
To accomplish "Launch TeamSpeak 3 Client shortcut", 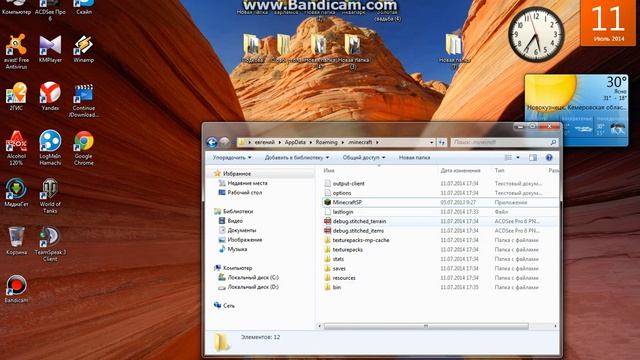I will tap(50, 244).
